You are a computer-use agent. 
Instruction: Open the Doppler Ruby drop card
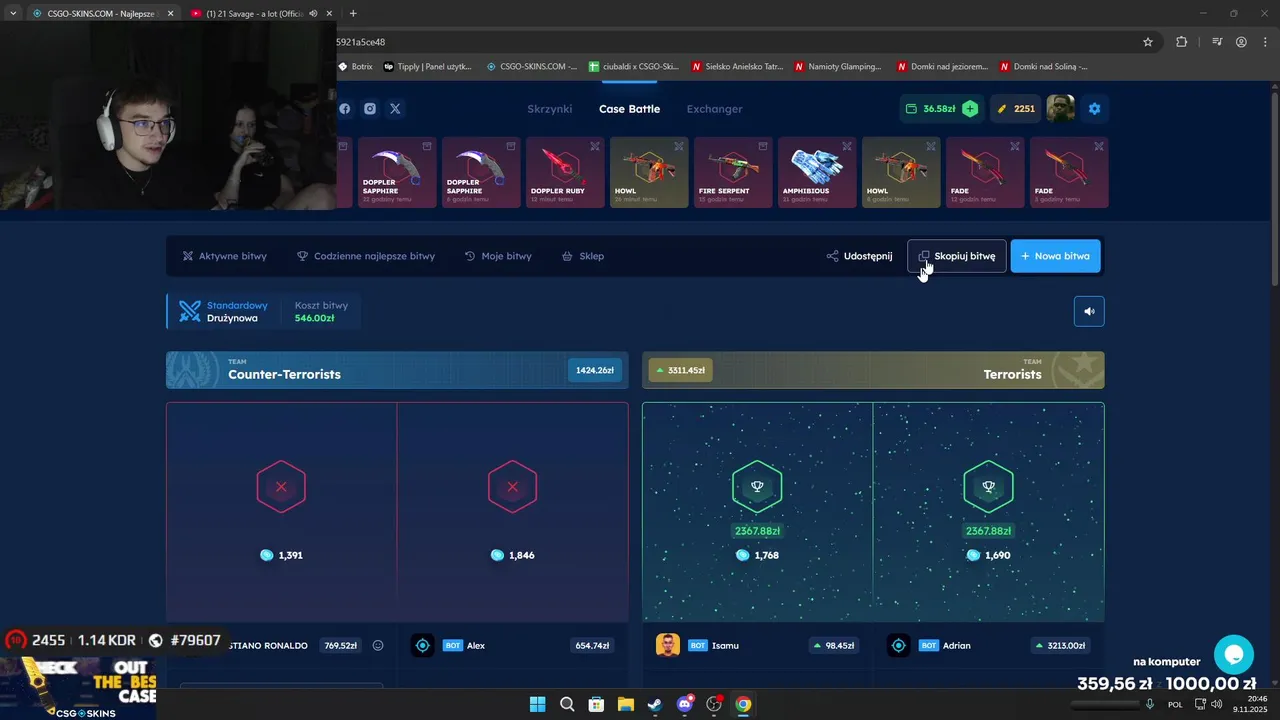click(566, 173)
